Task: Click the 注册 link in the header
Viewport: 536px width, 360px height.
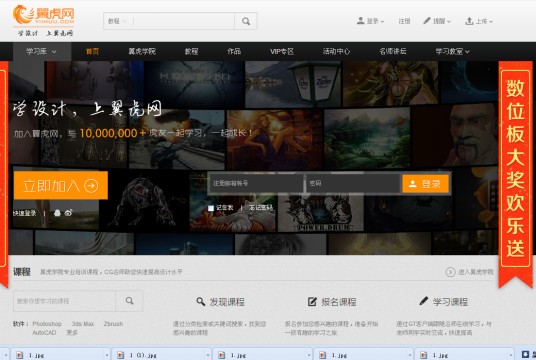Action: click(x=404, y=21)
